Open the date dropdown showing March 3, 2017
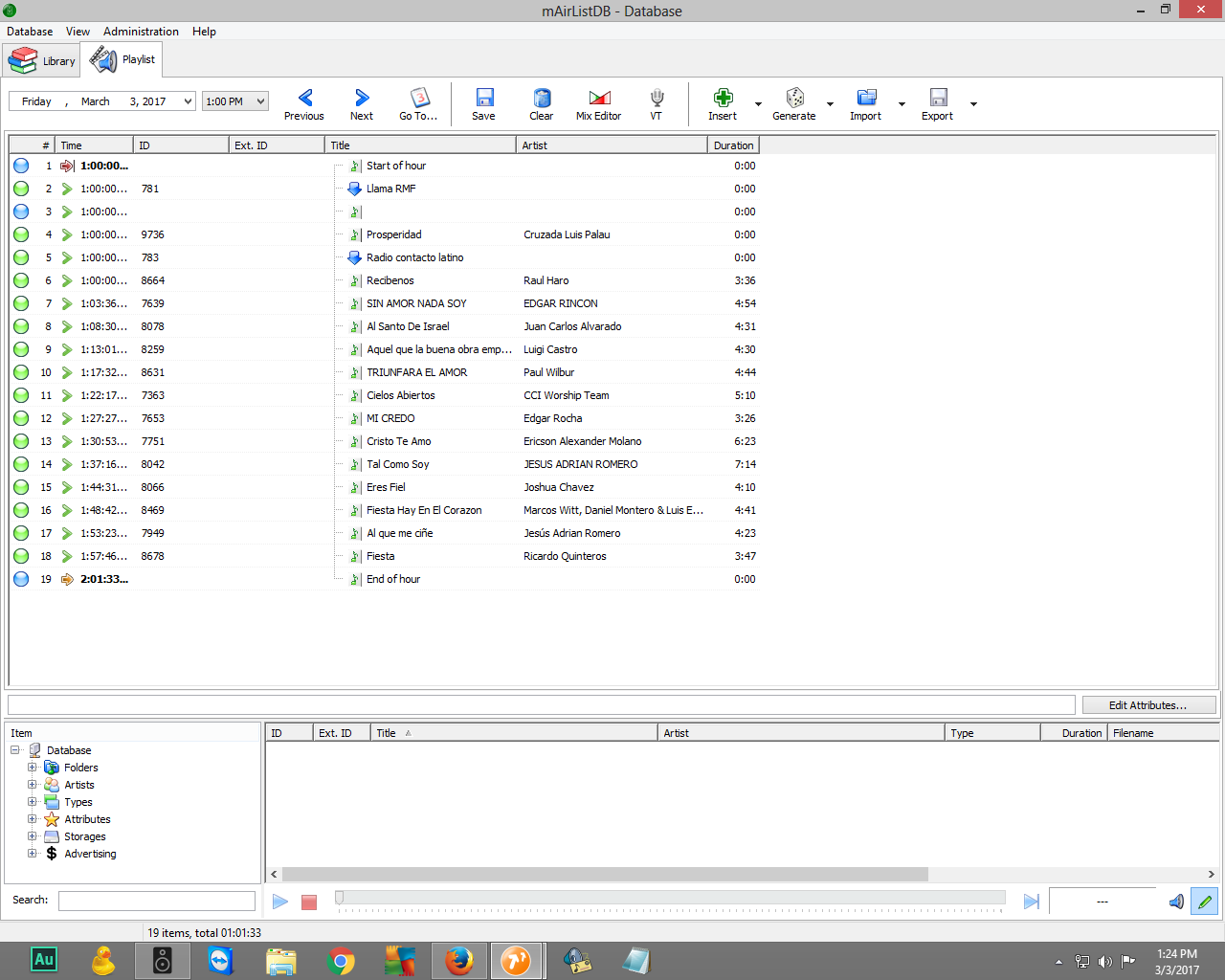This screenshot has width=1225, height=980. point(187,101)
